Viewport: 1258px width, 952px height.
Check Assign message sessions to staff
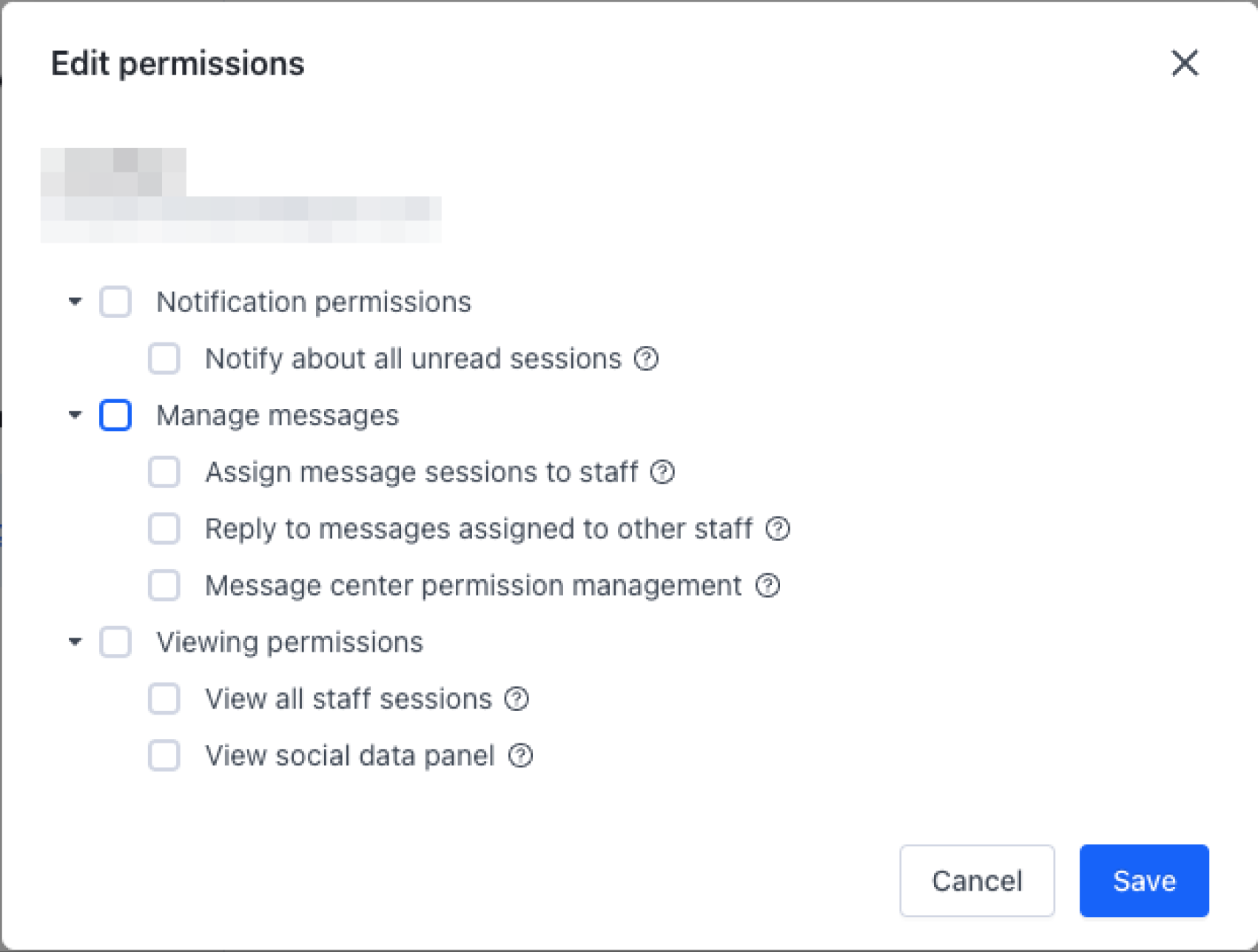[164, 473]
